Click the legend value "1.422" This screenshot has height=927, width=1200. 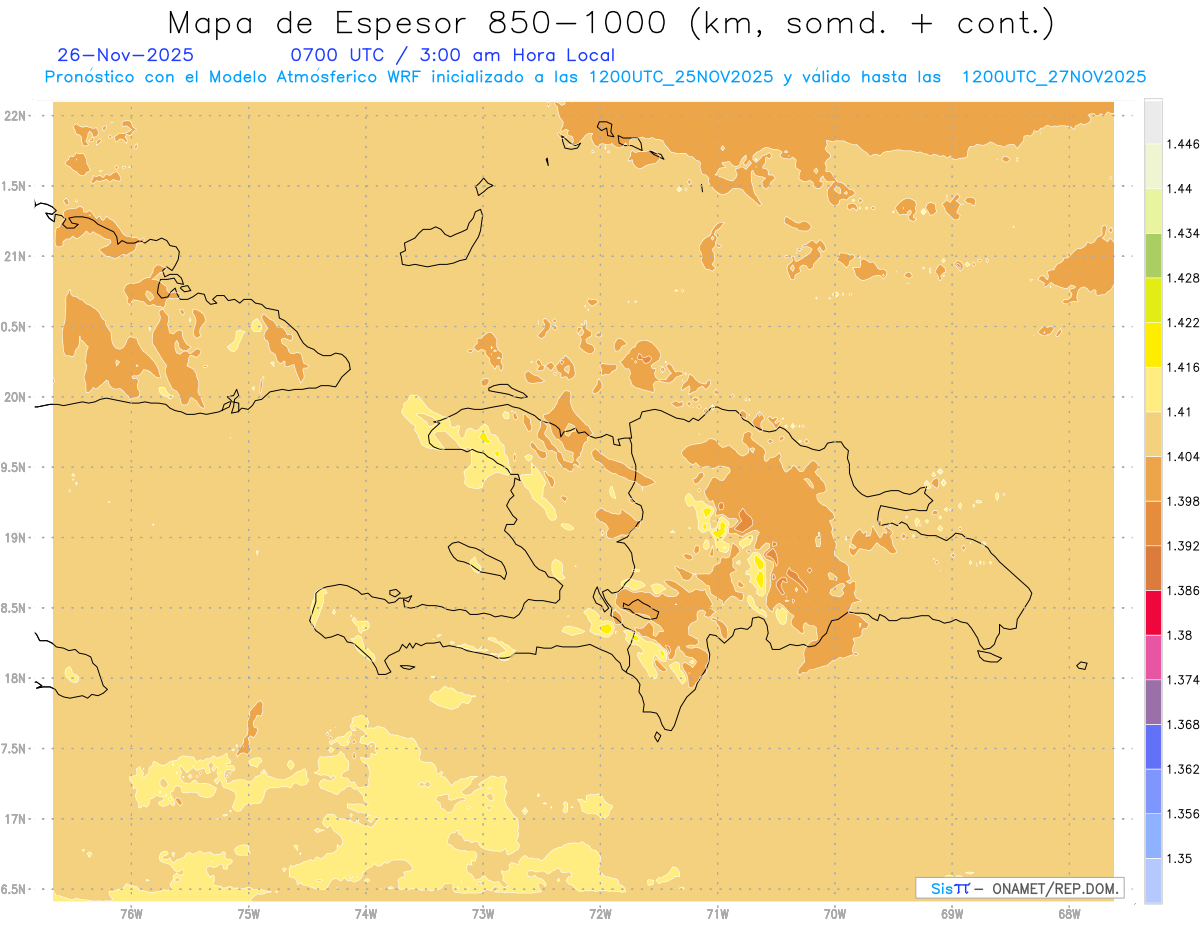[1182, 322]
